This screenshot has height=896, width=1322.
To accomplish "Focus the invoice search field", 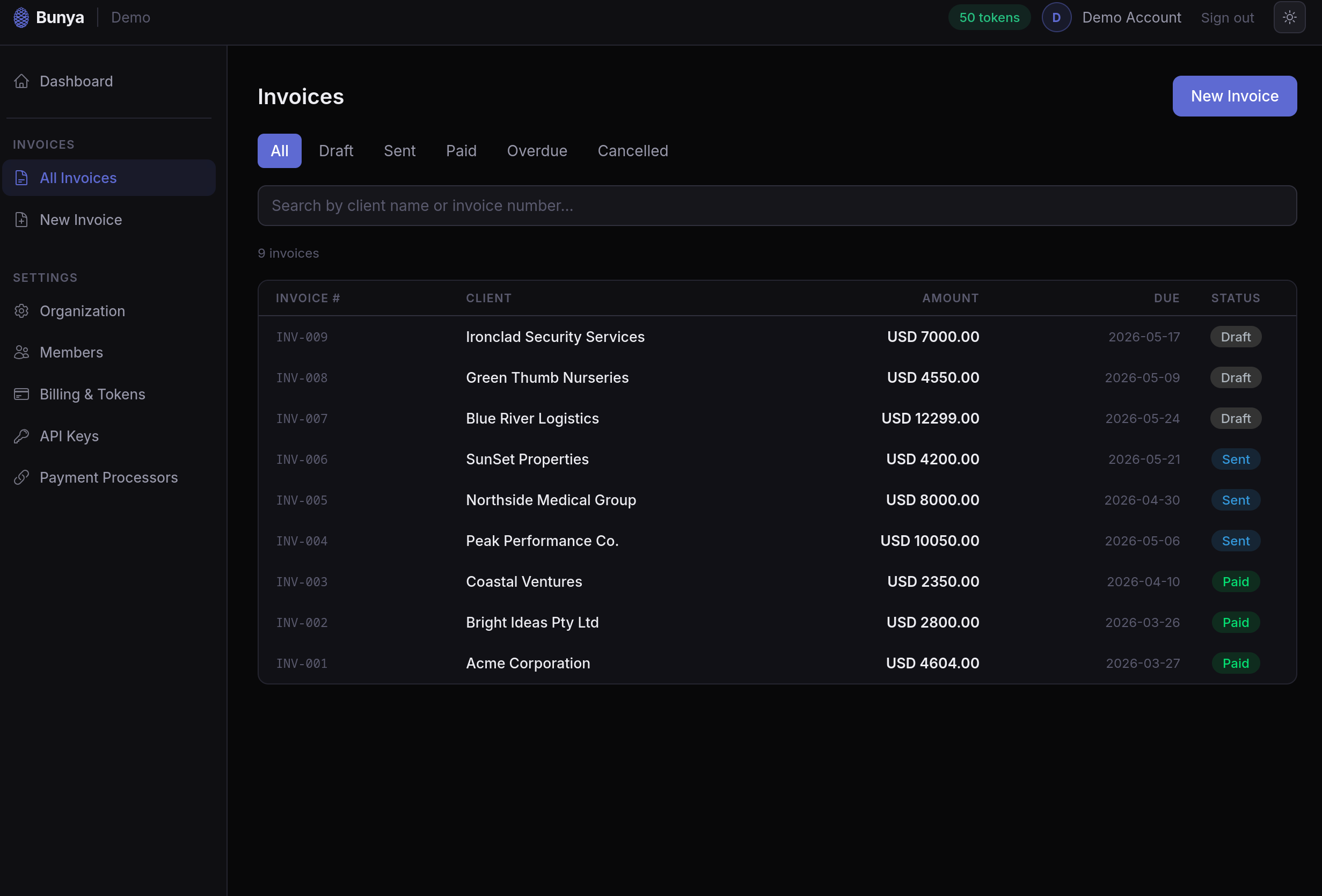I will (777, 206).
